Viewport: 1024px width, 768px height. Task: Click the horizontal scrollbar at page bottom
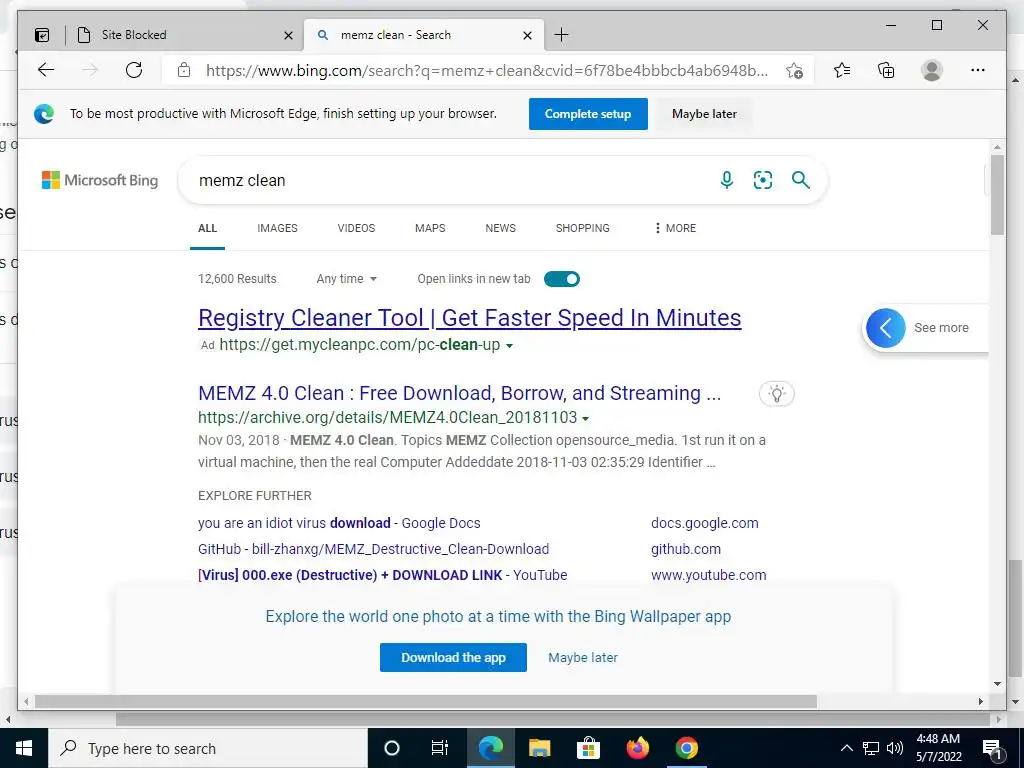(426, 701)
